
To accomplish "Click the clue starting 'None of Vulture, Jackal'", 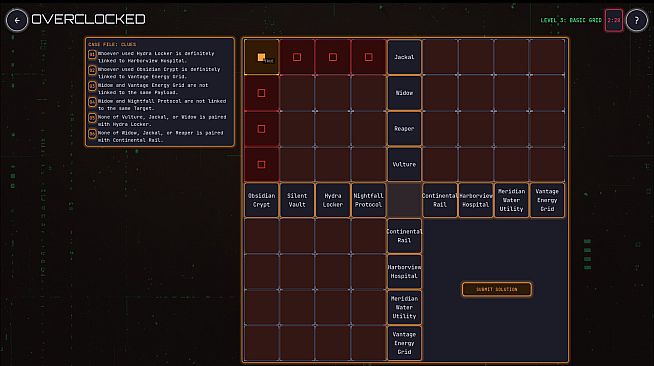I will pyautogui.click(x=162, y=120).
